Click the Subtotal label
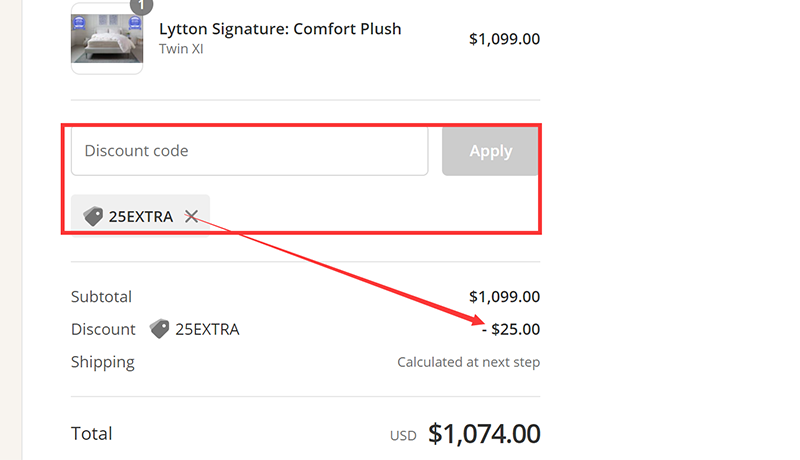Viewport: 800px width, 460px height. (x=101, y=297)
